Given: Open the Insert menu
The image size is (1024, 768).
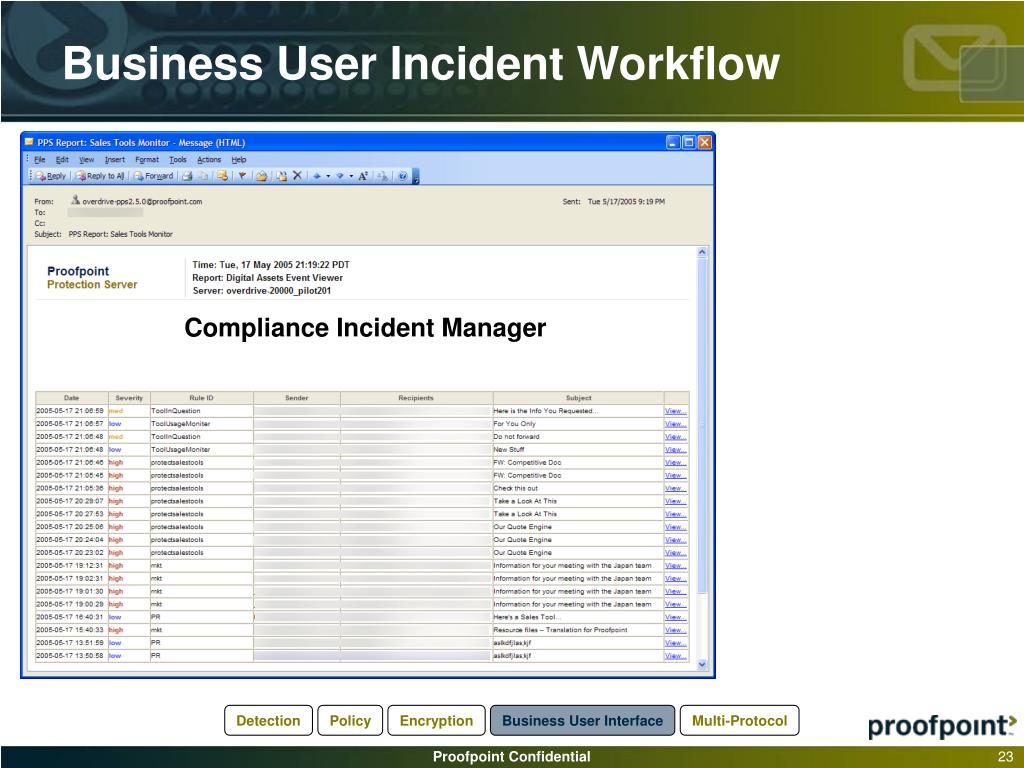Looking at the screenshot, I should 115,159.
